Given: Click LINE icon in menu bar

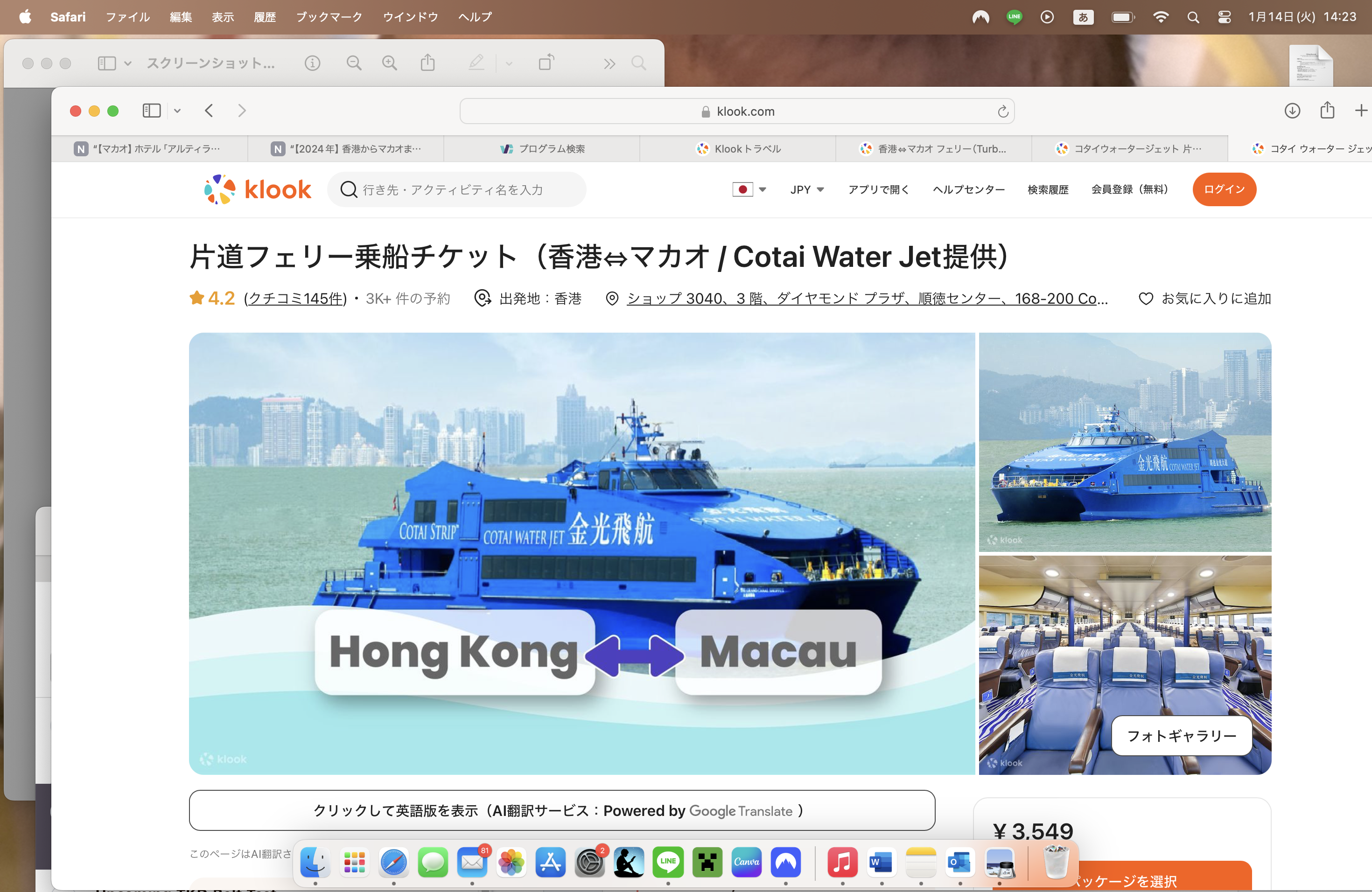Looking at the screenshot, I should 1015,17.
